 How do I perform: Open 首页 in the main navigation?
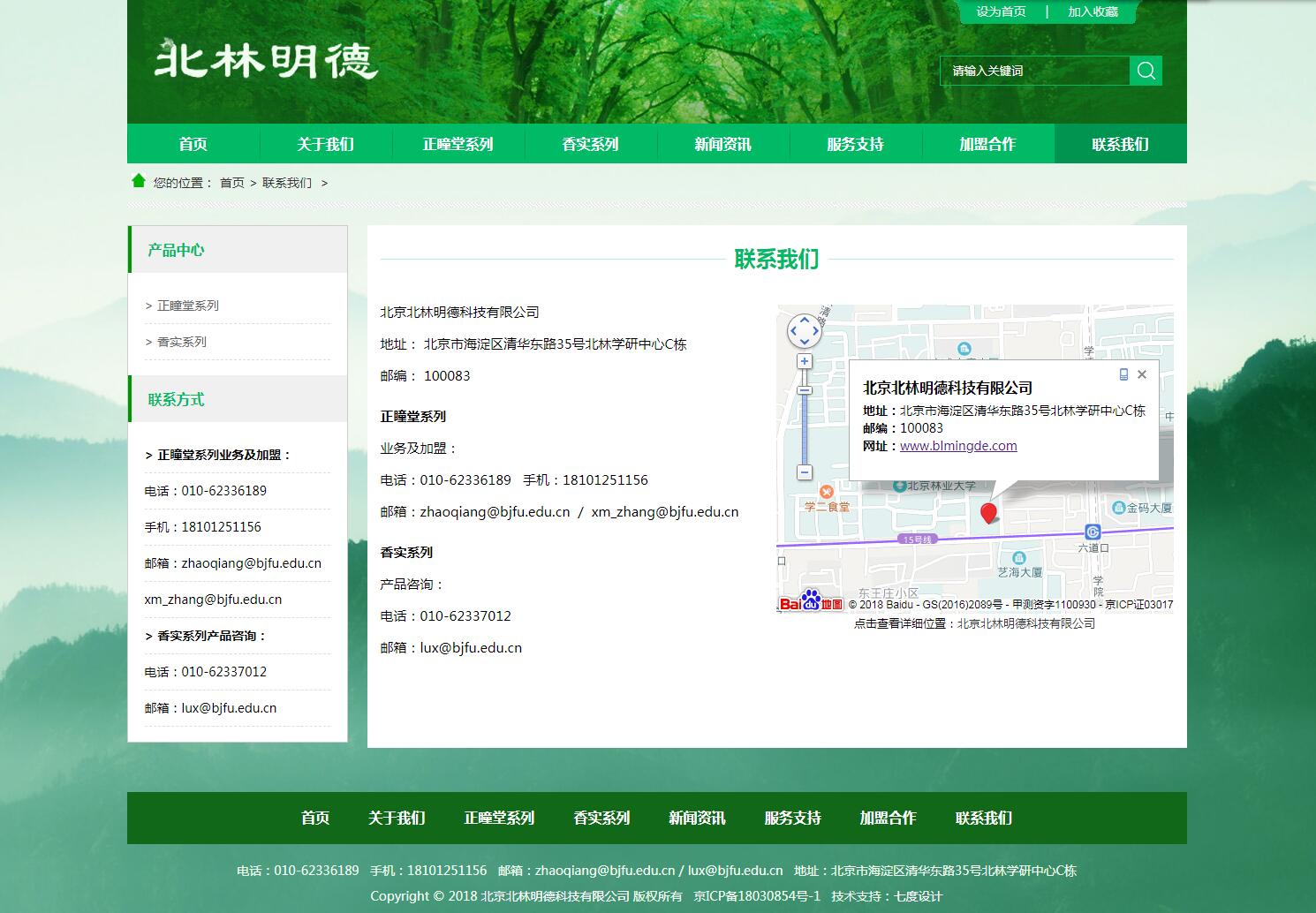(193, 144)
